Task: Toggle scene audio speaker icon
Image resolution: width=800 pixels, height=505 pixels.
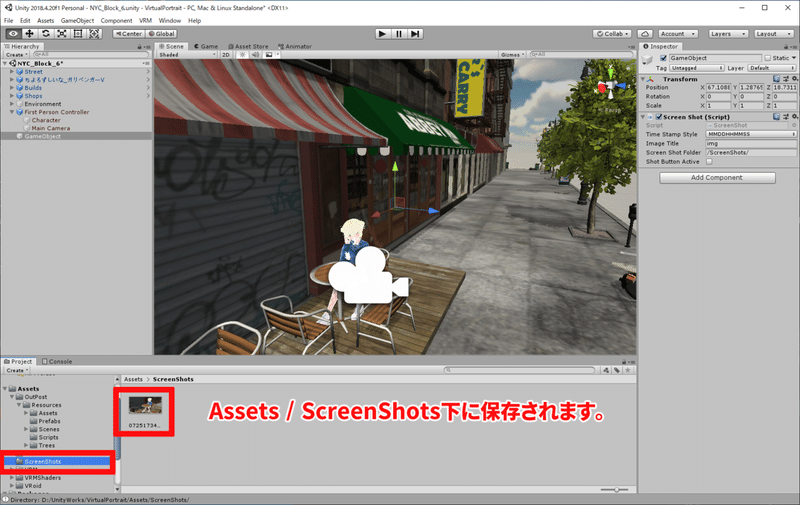Action: (255, 55)
